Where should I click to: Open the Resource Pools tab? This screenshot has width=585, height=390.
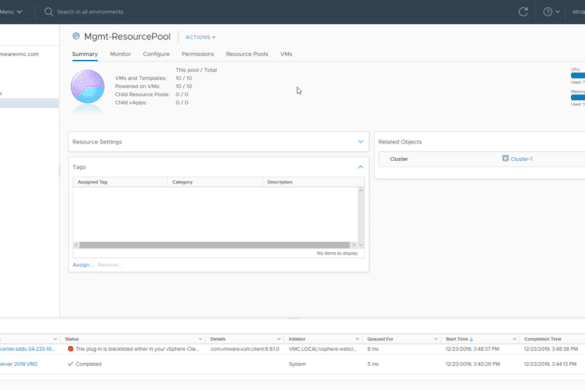point(247,54)
